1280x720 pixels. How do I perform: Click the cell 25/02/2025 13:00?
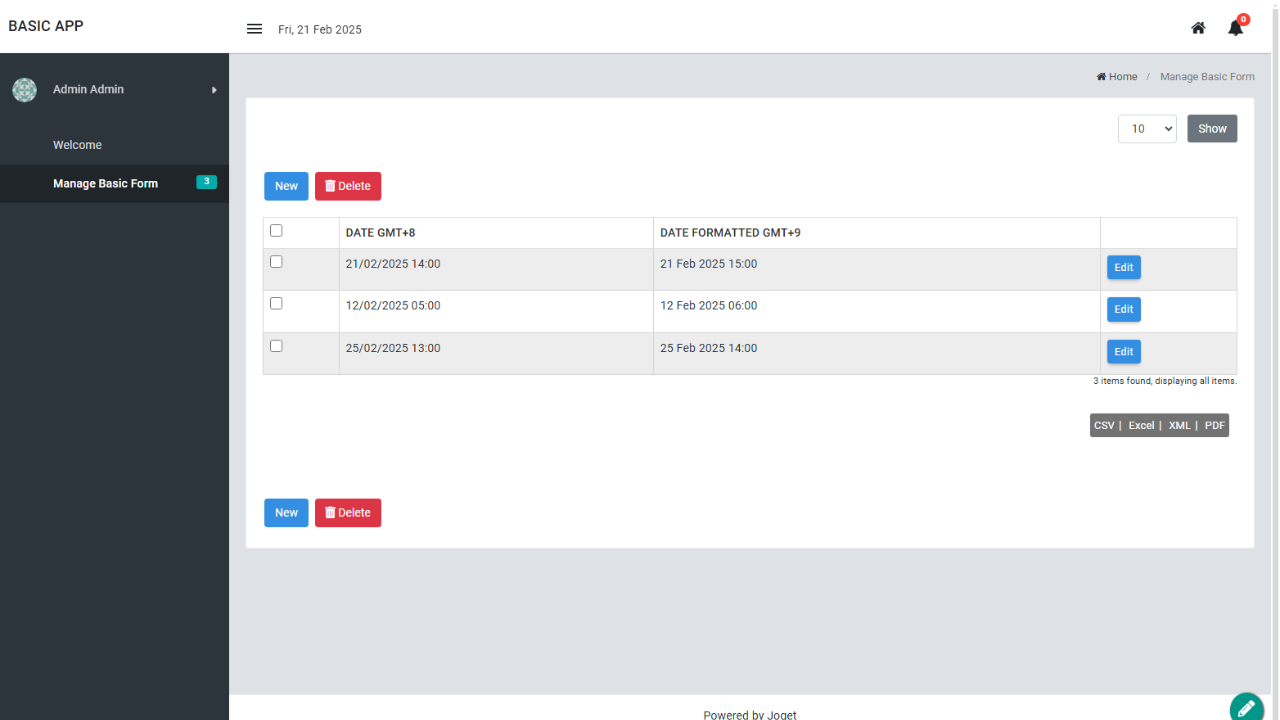point(496,354)
